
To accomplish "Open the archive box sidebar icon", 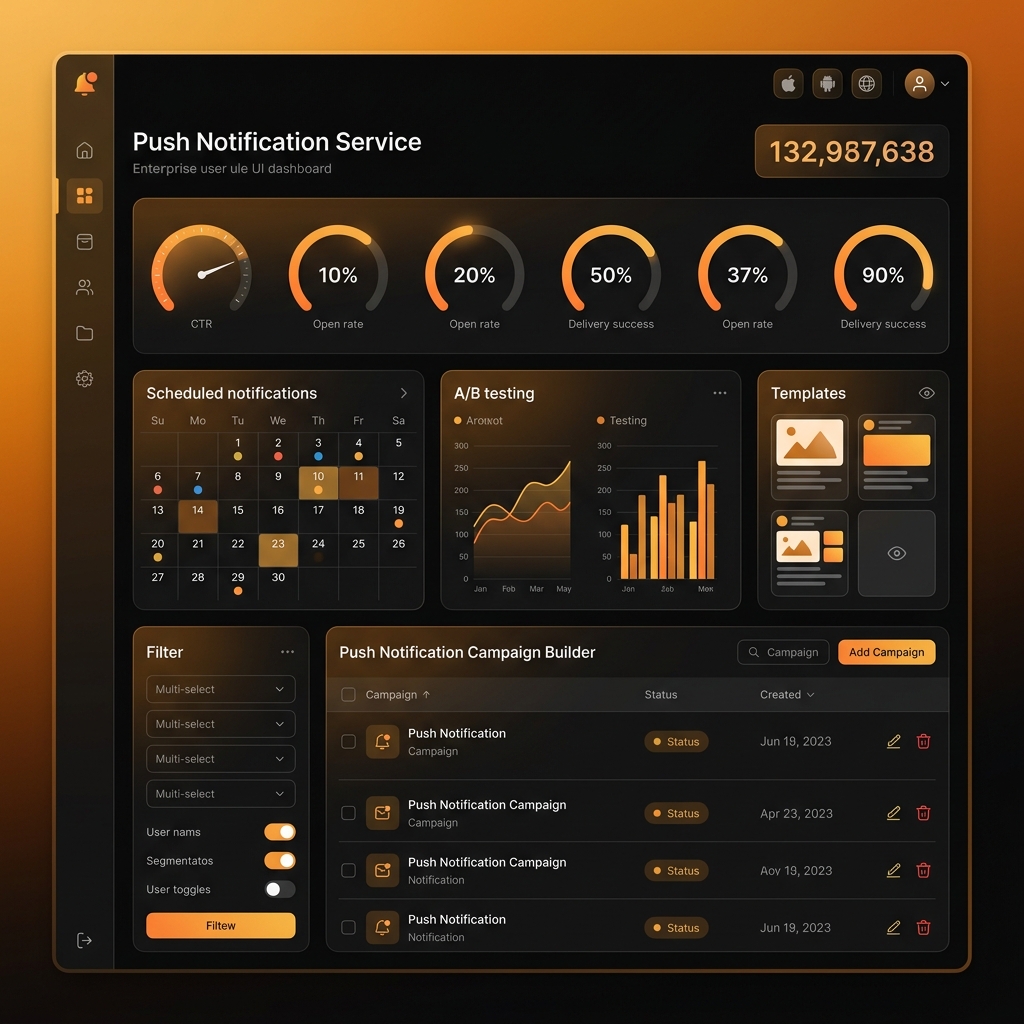I will (84, 242).
